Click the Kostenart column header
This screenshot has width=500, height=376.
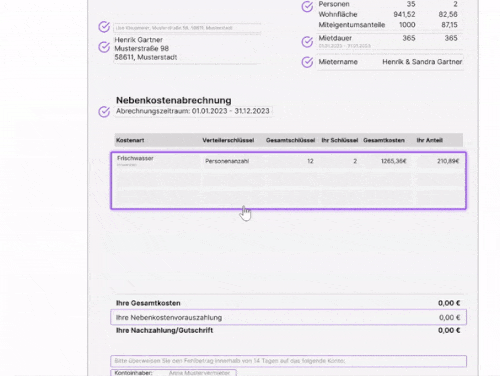pyautogui.click(x=130, y=140)
